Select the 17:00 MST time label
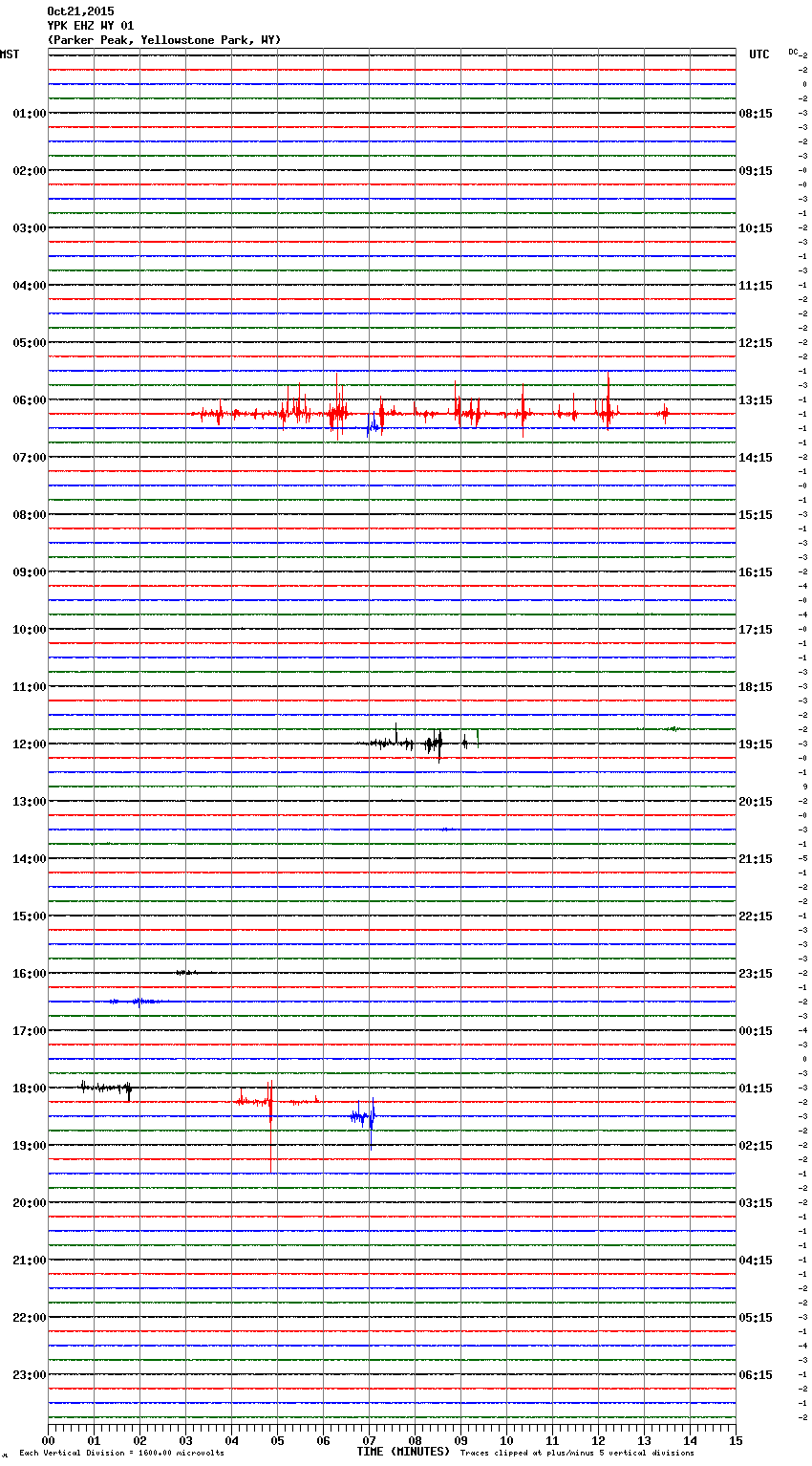 click(30, 1031)
